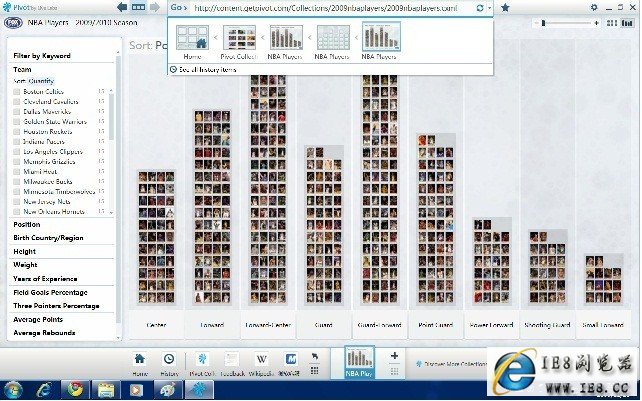Add a new tab with plus icon
642x401 pixels.
point(394,356)
